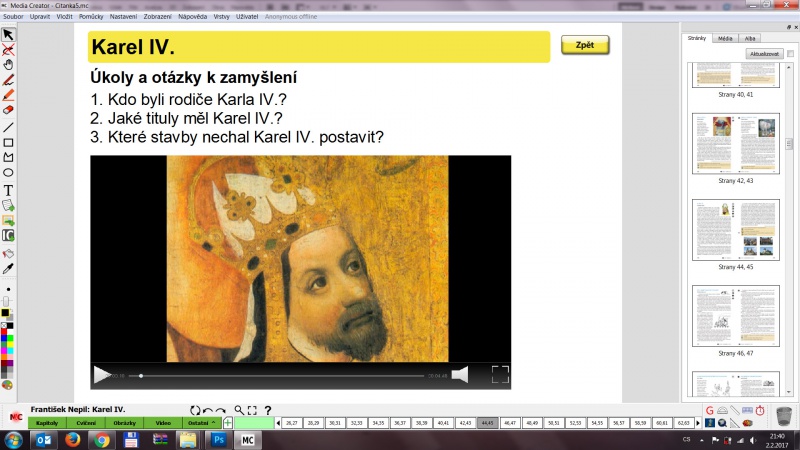
Task: Open Strany 46, 47 page thumbnail
Action: click(x=736, y=316)
